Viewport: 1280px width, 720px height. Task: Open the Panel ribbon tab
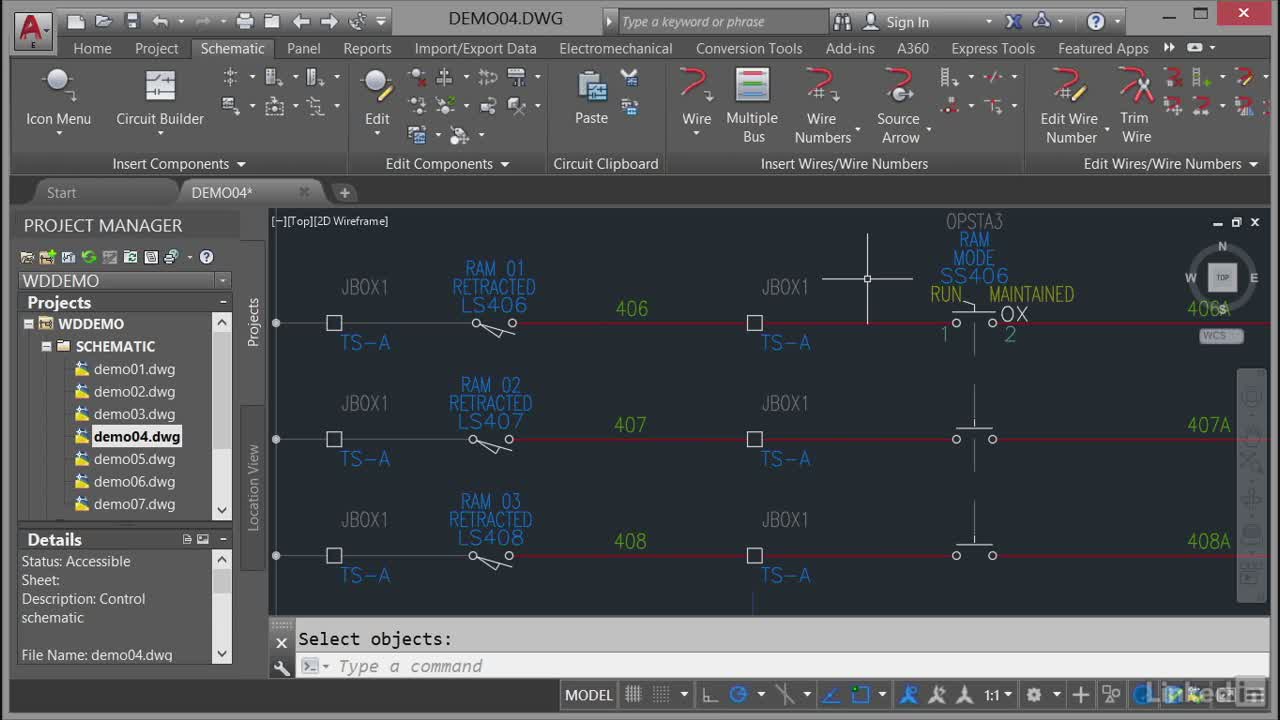(304, 48)
